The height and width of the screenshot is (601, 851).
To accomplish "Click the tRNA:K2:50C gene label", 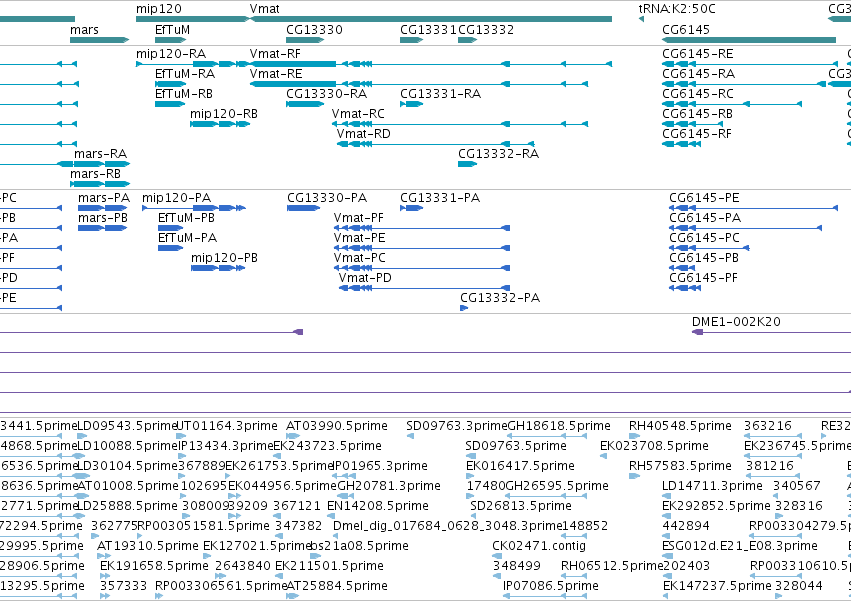I will [x=677, y=9].
